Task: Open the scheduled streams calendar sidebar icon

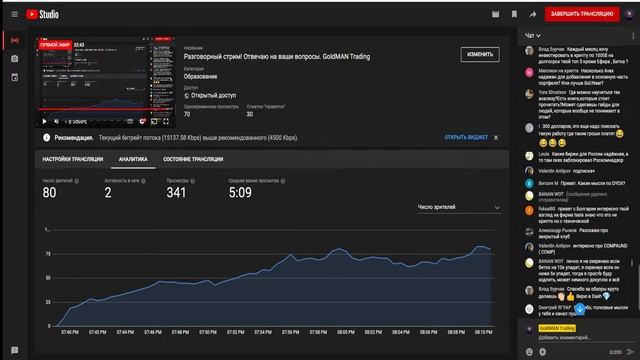Action: tap(15, 77)
